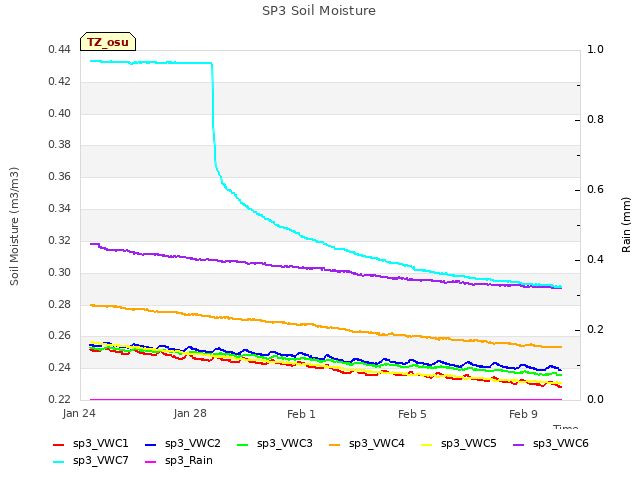Image resolution: width=640 pixels, height=480 pixels.
Task: Click the 0.42 soil moisture tick label
Action: (60, 82)
